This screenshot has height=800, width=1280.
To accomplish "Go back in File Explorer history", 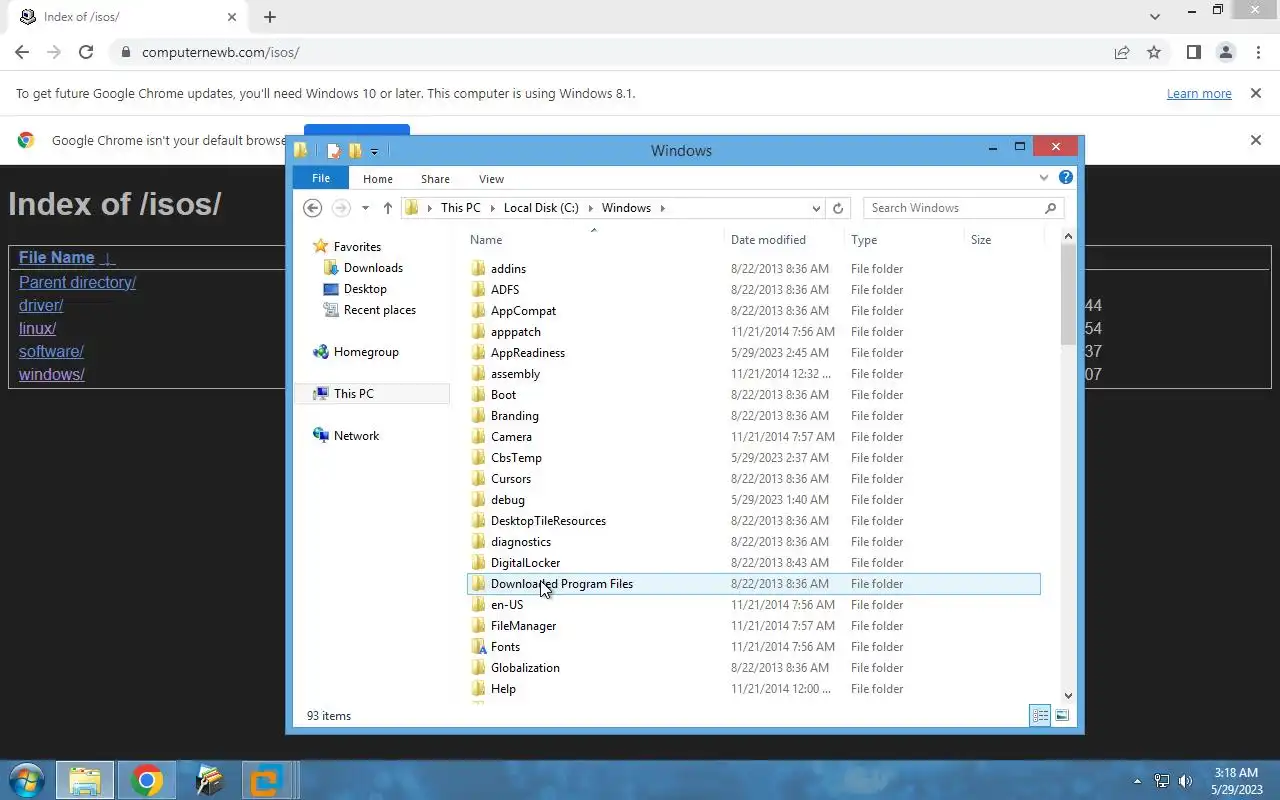I will [x=312, y=208].
